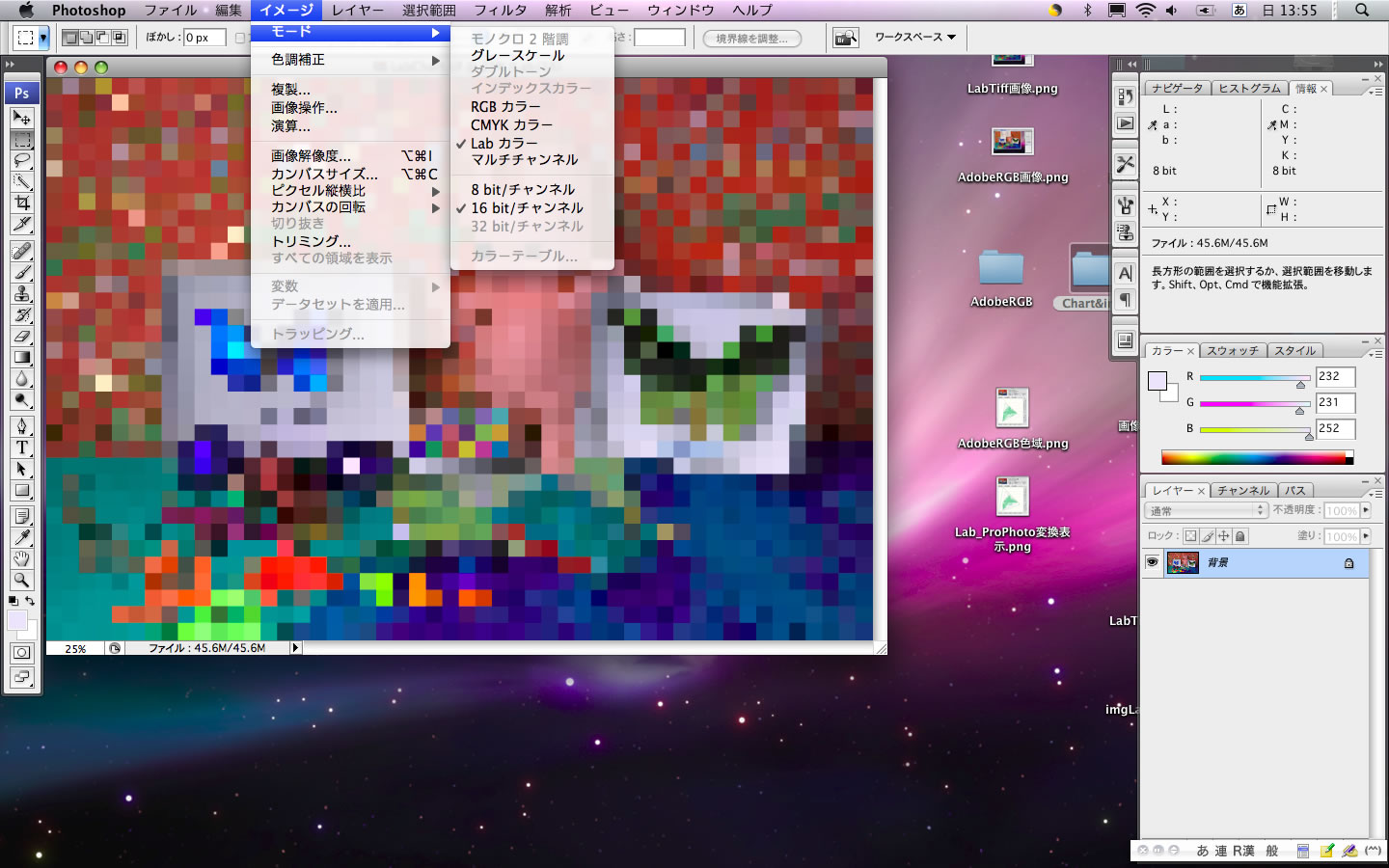Viewport: 1389px width, 868px height.
Task: Open the status bar info arrow
Action: coord(295,648)
